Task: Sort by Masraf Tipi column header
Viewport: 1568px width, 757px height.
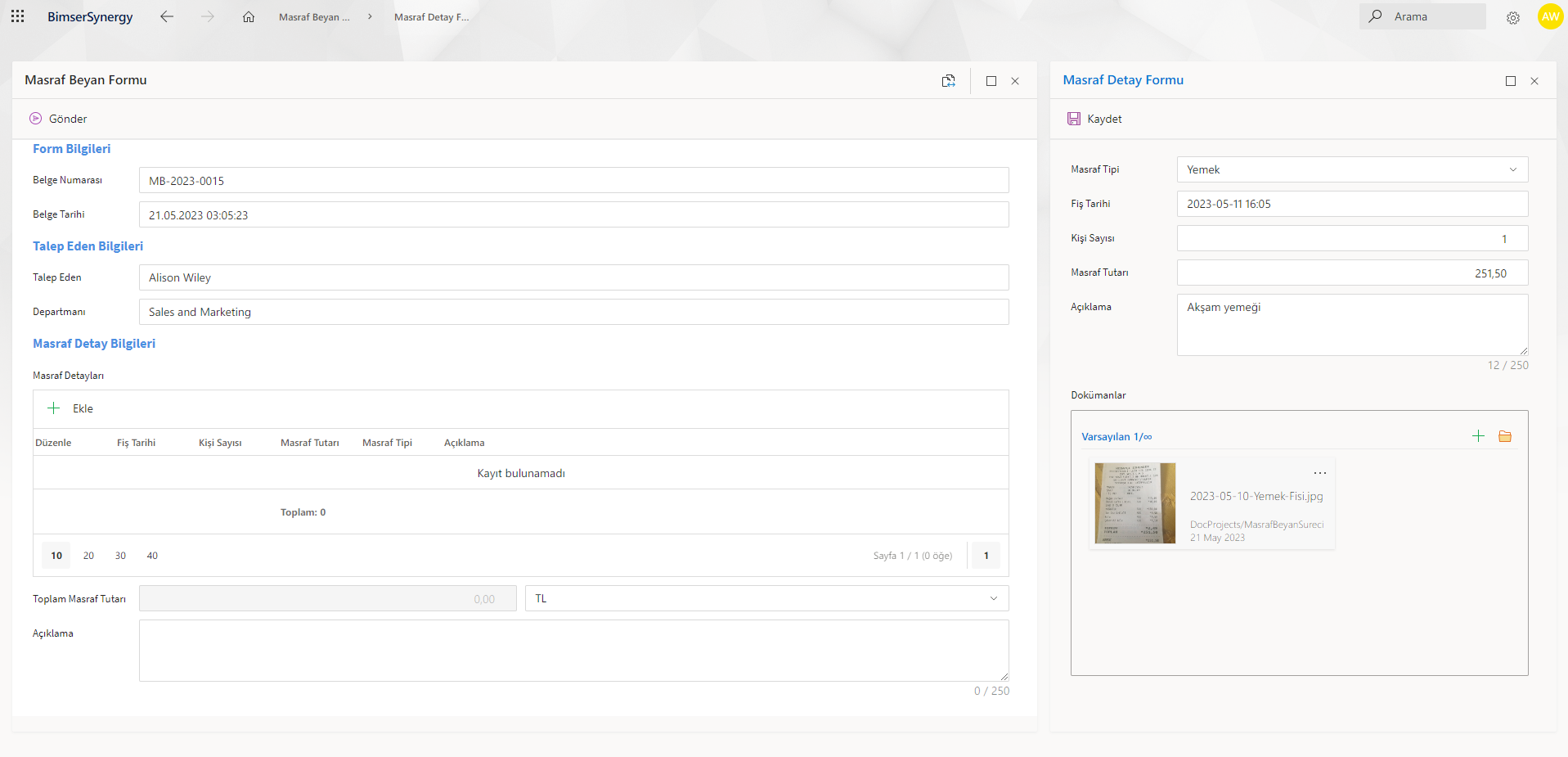Action: click(387, 443)
